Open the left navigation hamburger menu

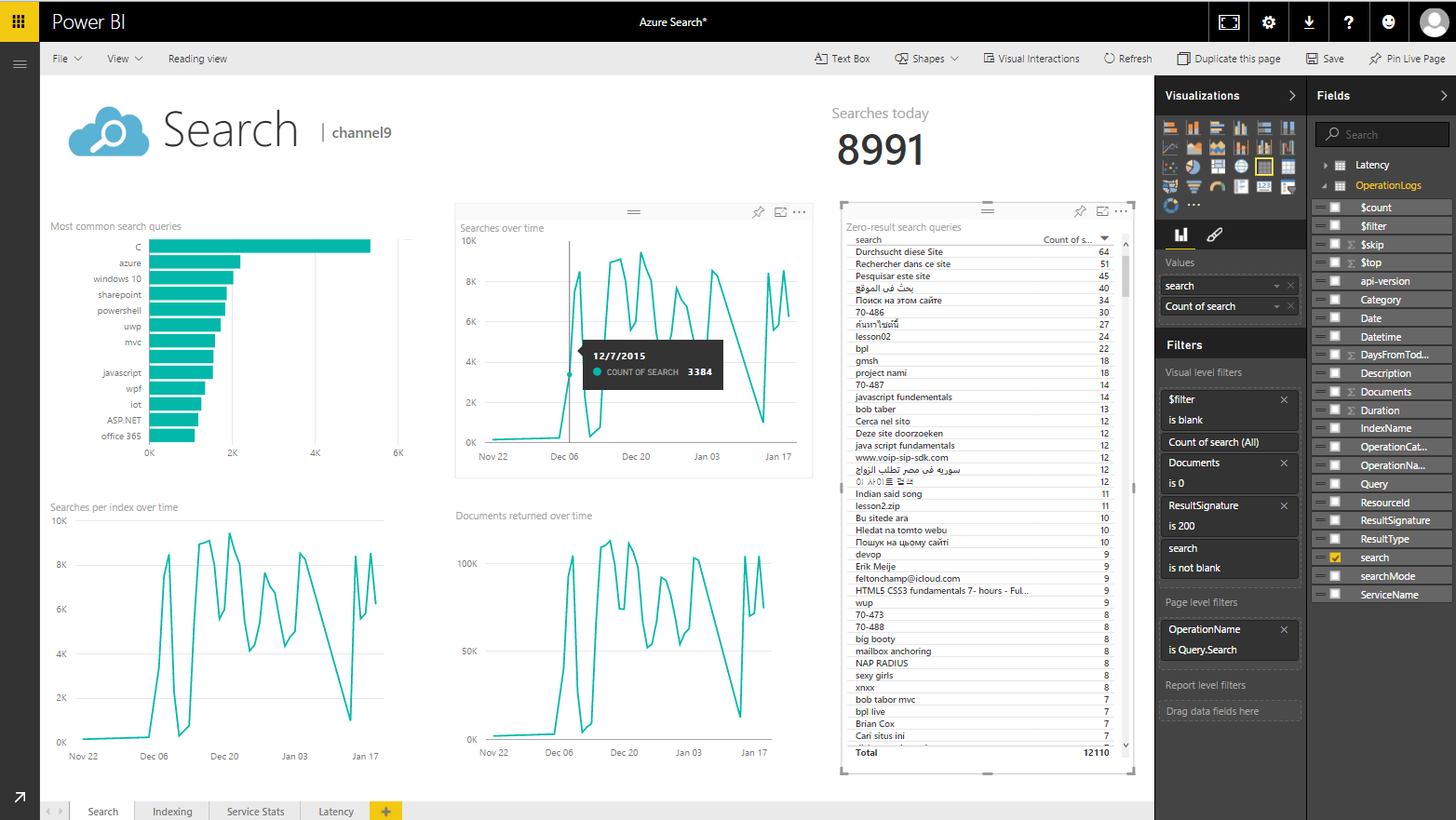(20, 64)
